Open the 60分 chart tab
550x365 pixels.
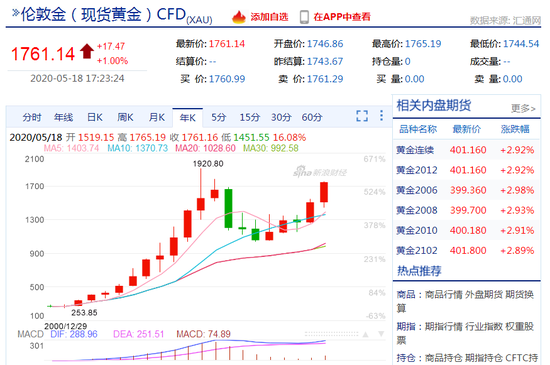[x=312, y=117]
